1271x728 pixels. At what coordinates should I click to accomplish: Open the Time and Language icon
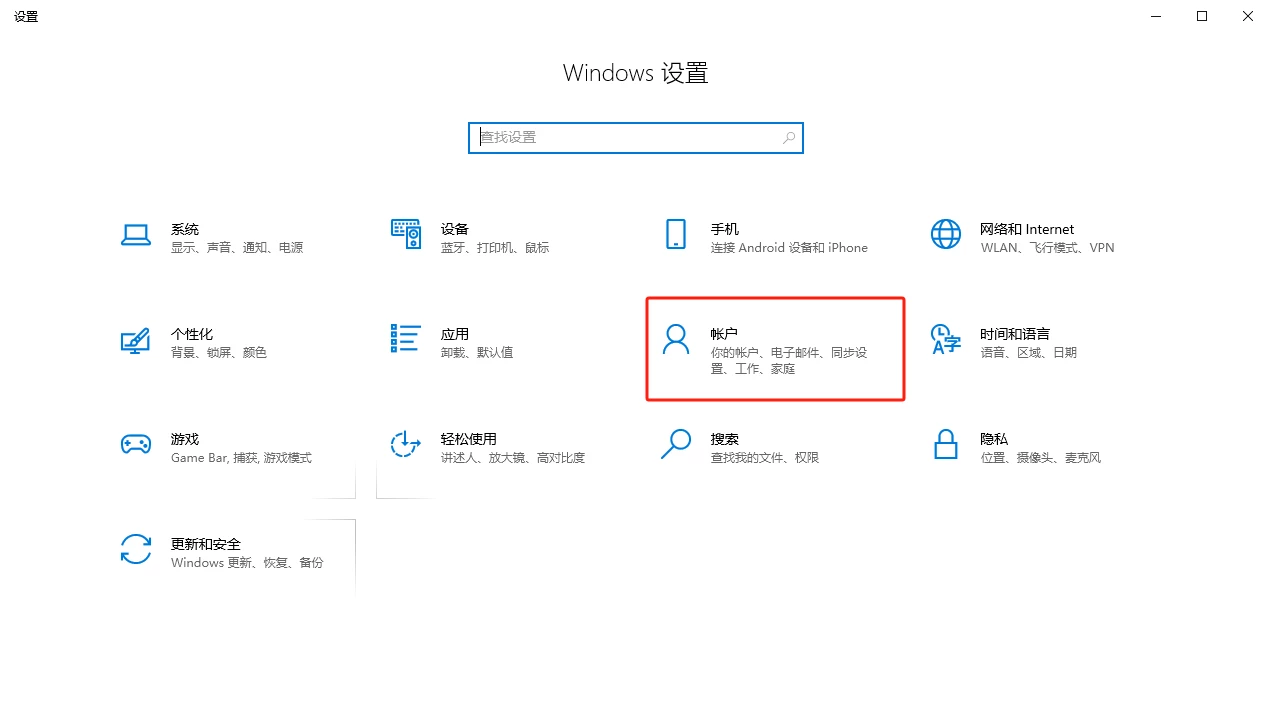pos(946,339)
